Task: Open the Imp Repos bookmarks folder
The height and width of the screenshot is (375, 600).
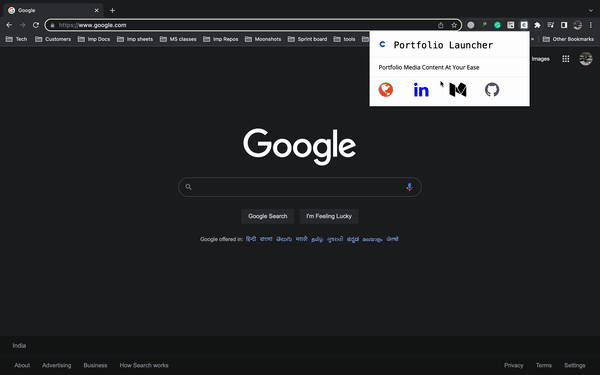Action: (x=221, y=39)
